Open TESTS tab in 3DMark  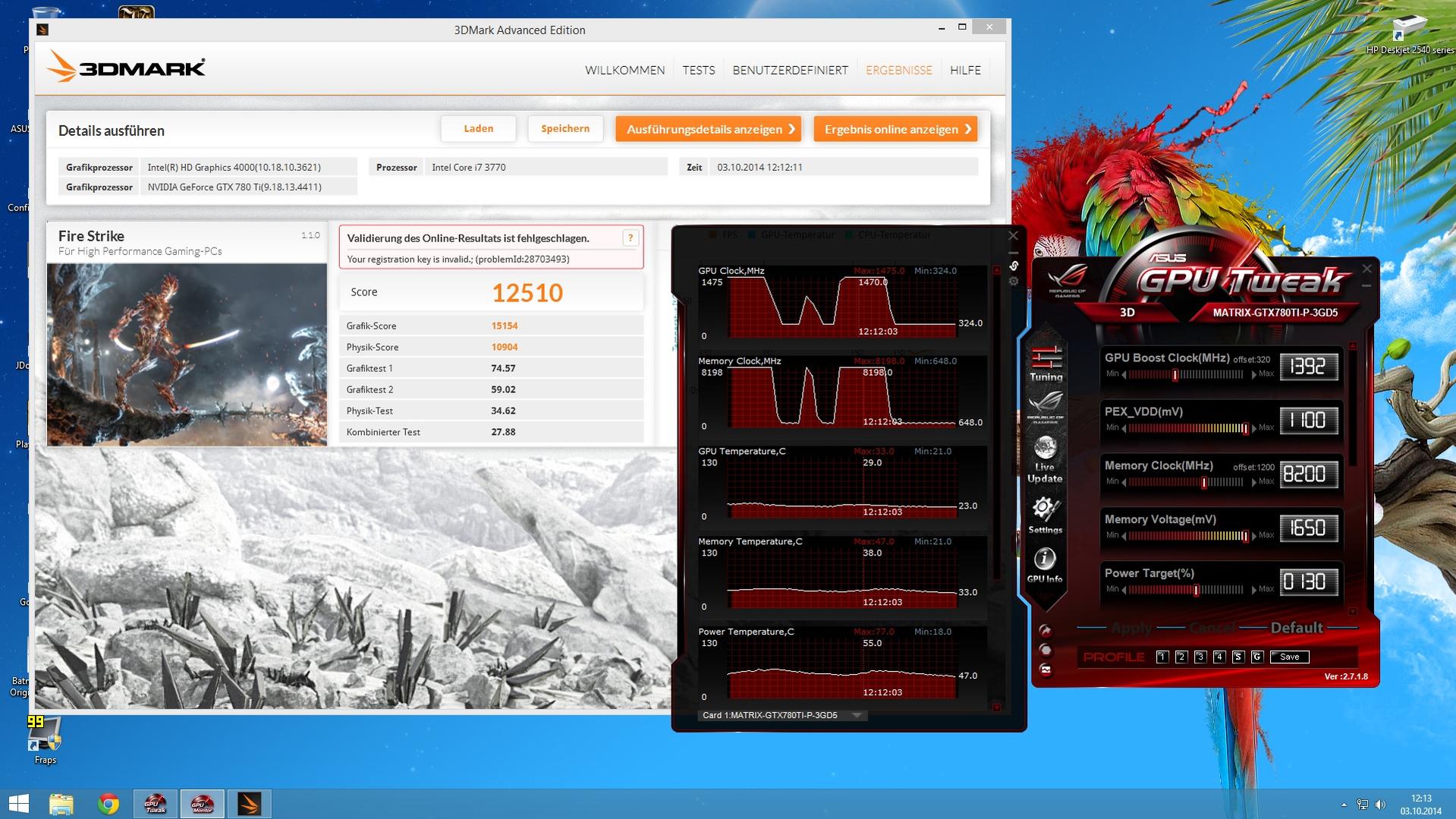pos(698,70)
